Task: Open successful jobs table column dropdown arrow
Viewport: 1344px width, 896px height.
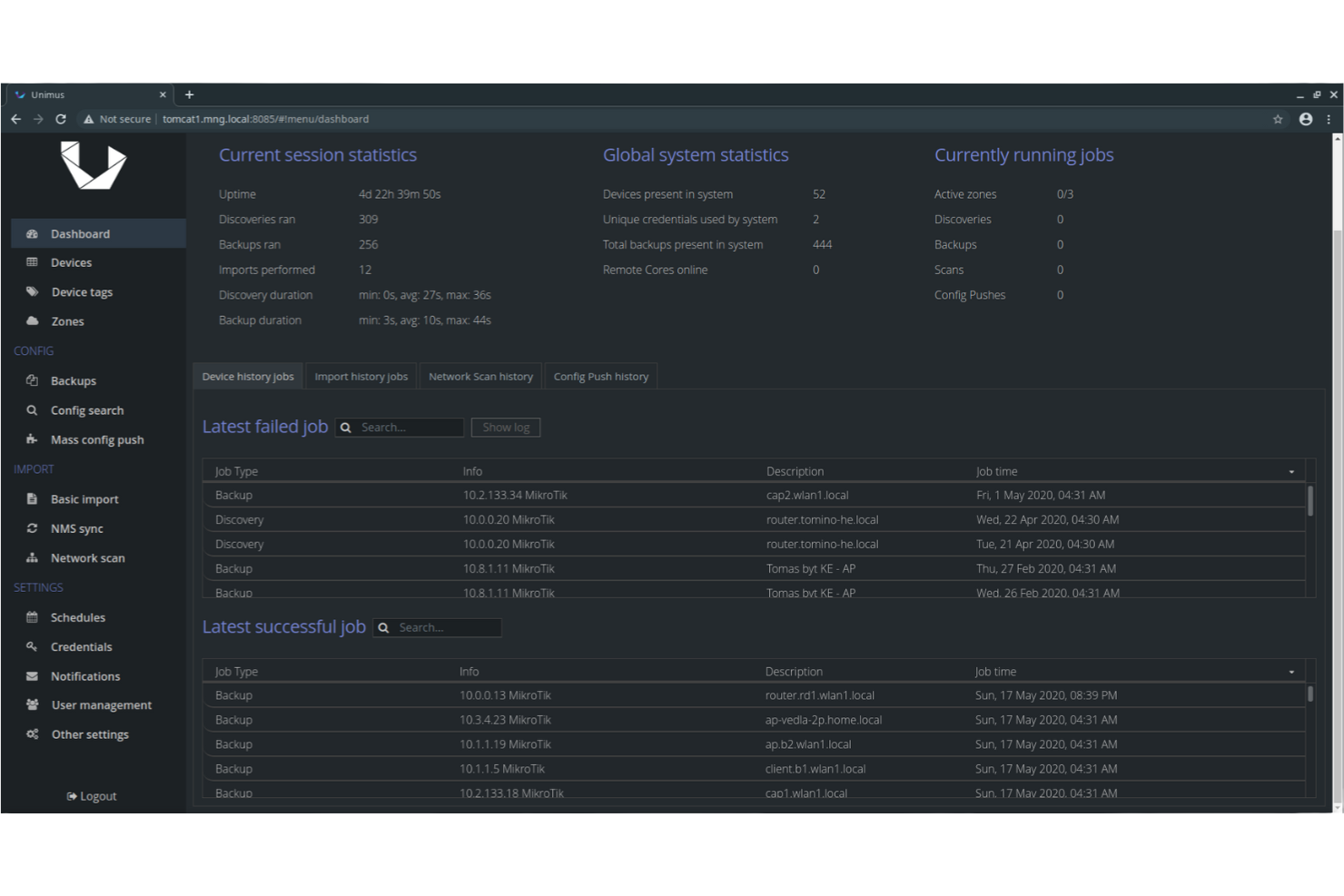Action: (x=1291, y=673)
